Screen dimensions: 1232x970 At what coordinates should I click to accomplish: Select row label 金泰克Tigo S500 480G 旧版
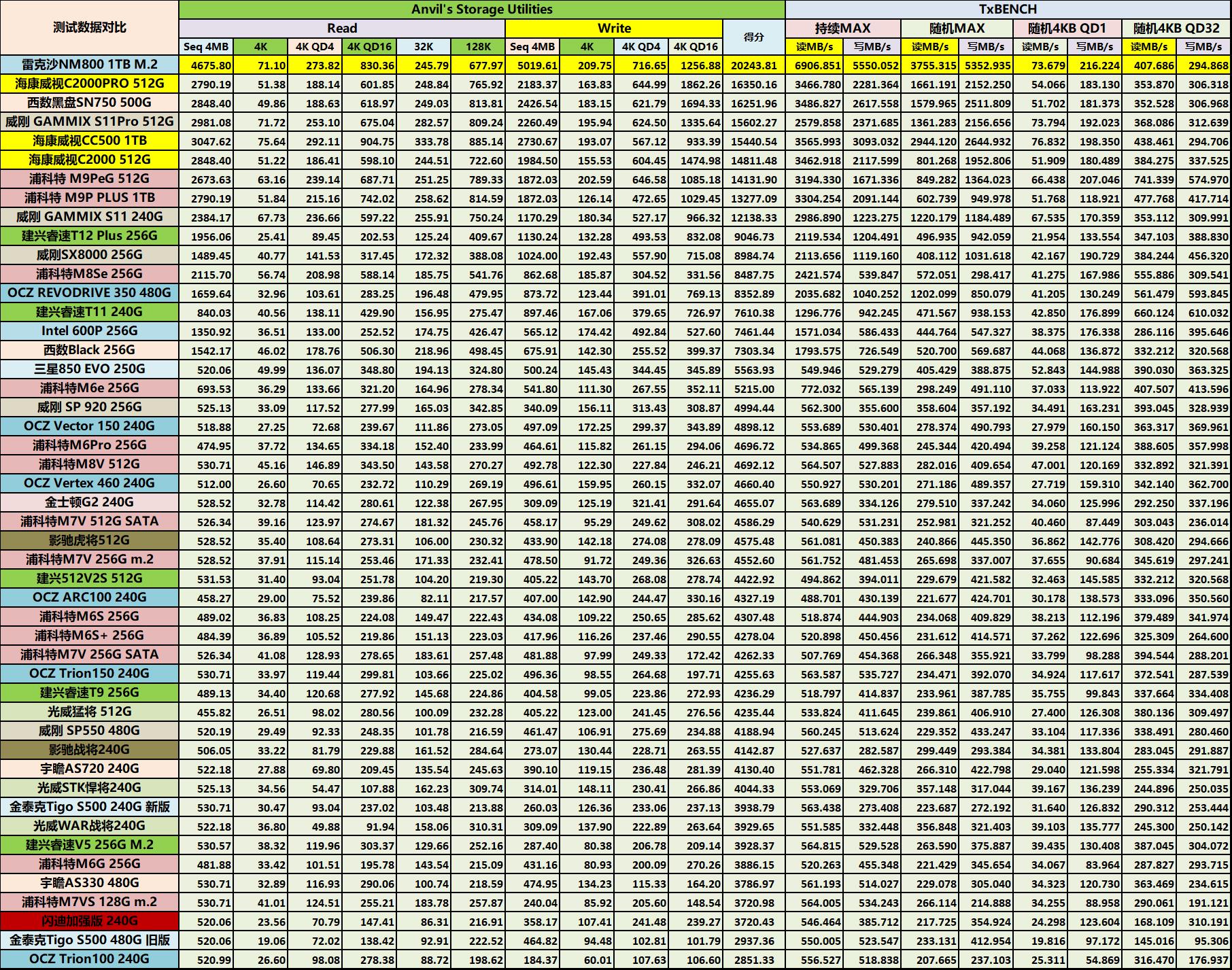click(x=89, y=940)
